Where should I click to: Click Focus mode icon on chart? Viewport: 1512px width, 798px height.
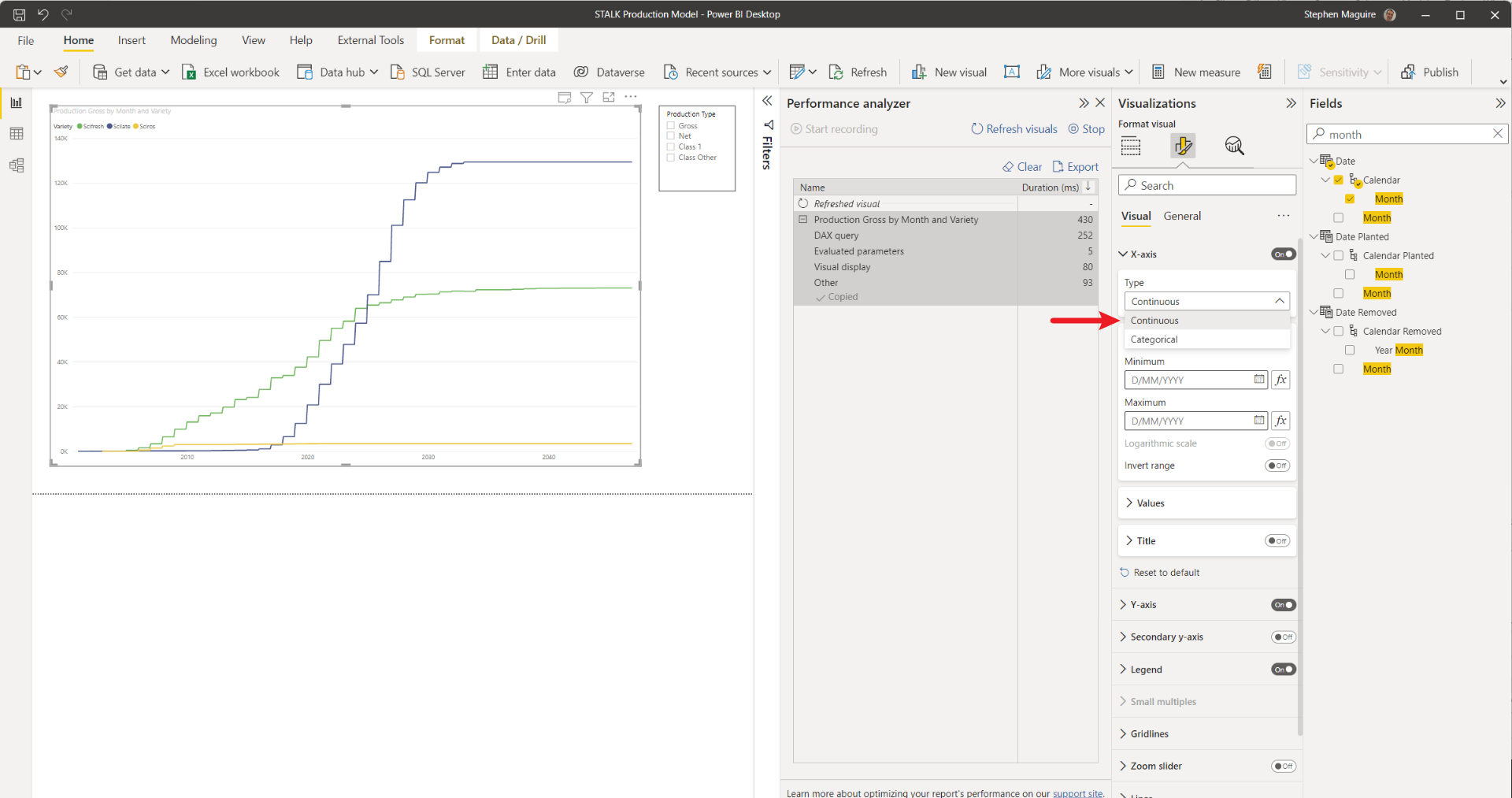[x=609, y=97]
